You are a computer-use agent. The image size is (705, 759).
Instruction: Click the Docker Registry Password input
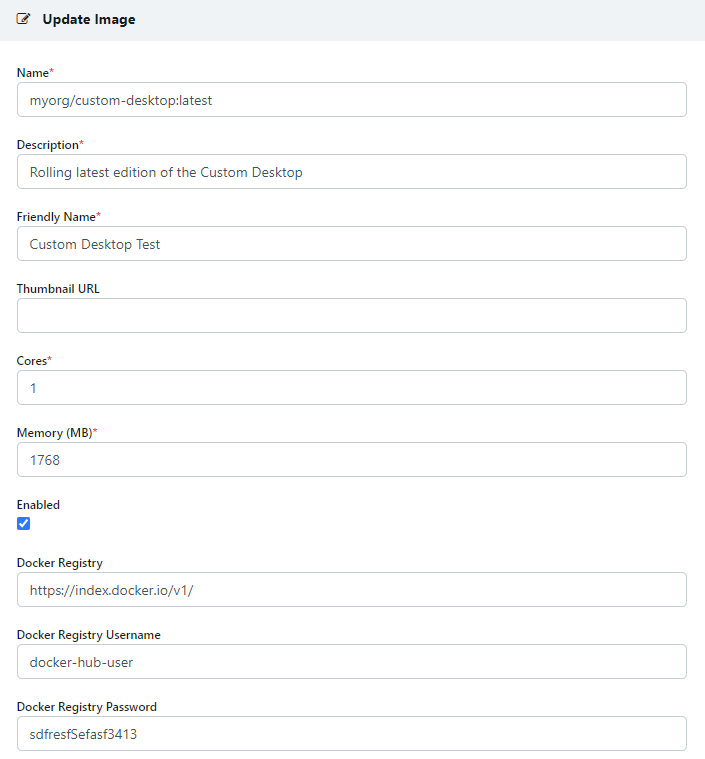click(351, 734)
